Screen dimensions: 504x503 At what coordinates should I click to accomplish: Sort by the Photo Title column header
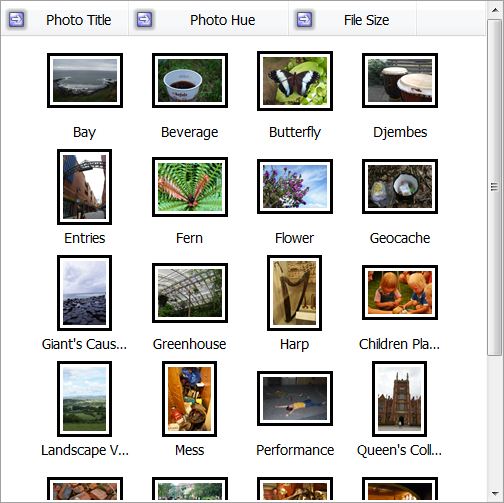pos(78,20)
